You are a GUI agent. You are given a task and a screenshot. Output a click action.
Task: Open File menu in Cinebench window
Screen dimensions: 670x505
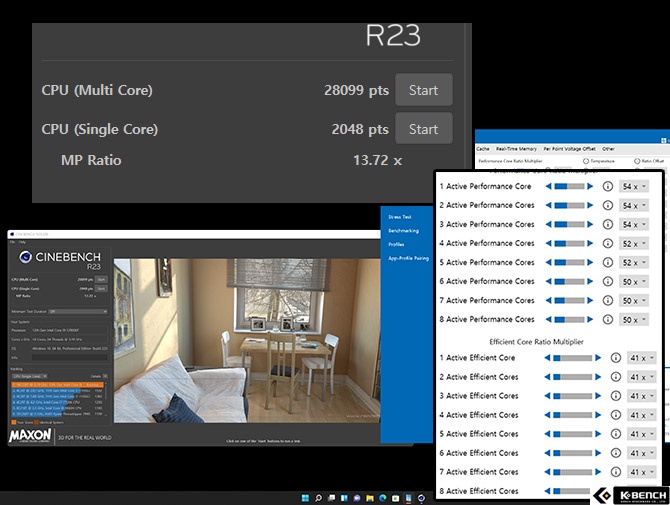pyautogui.click(x=12, y=242)
